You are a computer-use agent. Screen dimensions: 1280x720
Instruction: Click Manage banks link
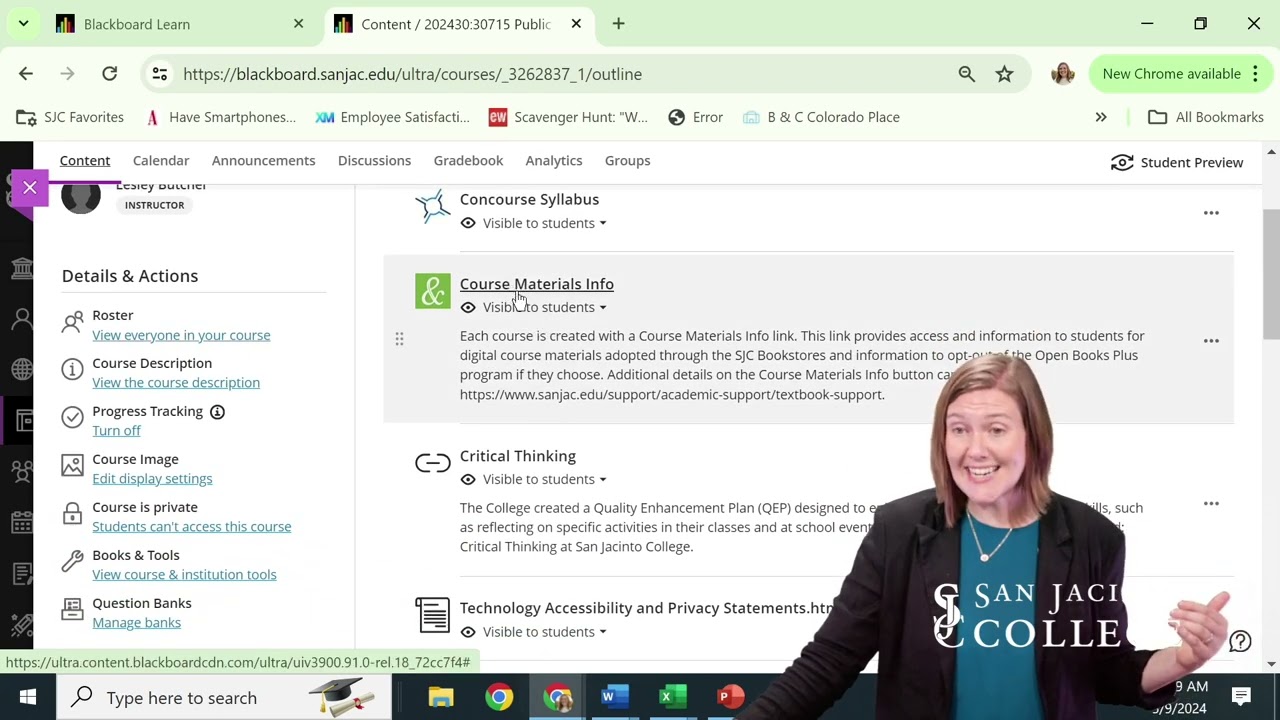[x=136, y=622]
